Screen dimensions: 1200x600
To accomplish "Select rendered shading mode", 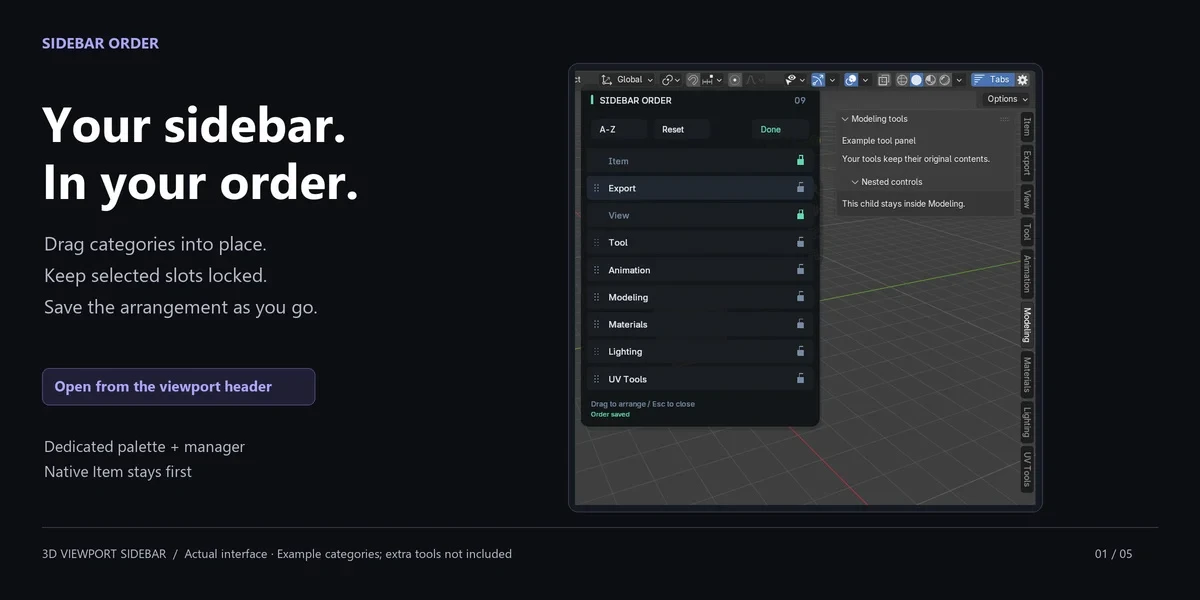I will [x=944, y=80].
